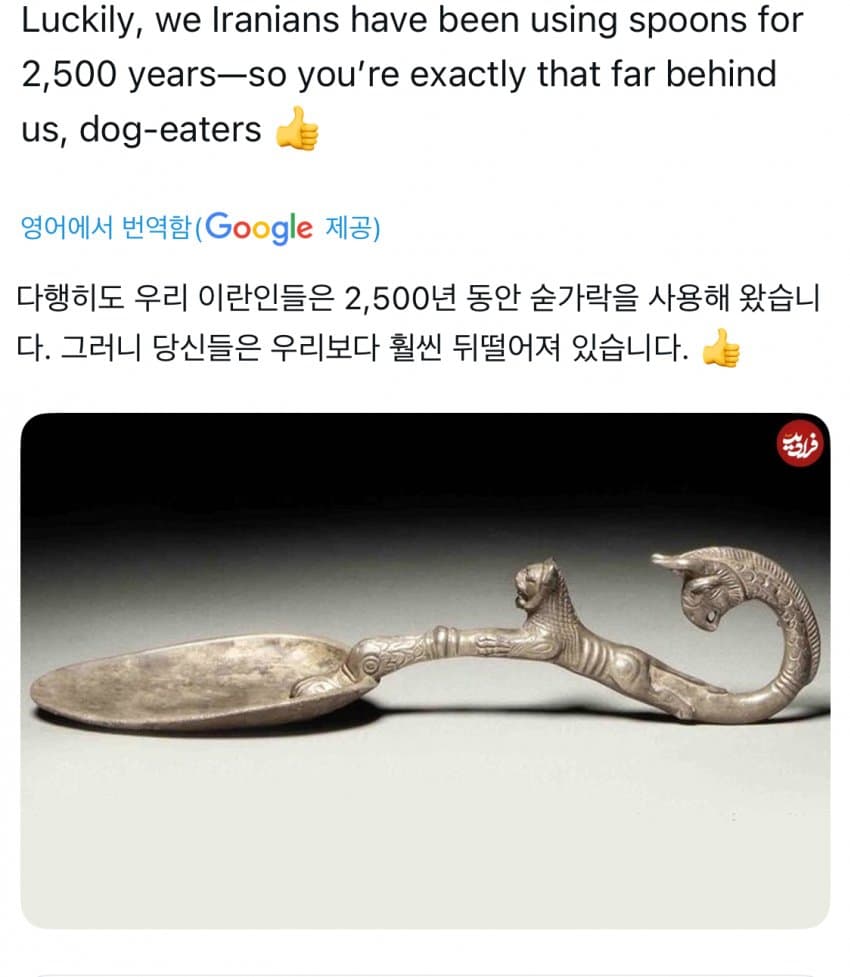Screen dimensions: 850x977
Task: Click the "2,500 years" text in the post
Action: (119, 75)
